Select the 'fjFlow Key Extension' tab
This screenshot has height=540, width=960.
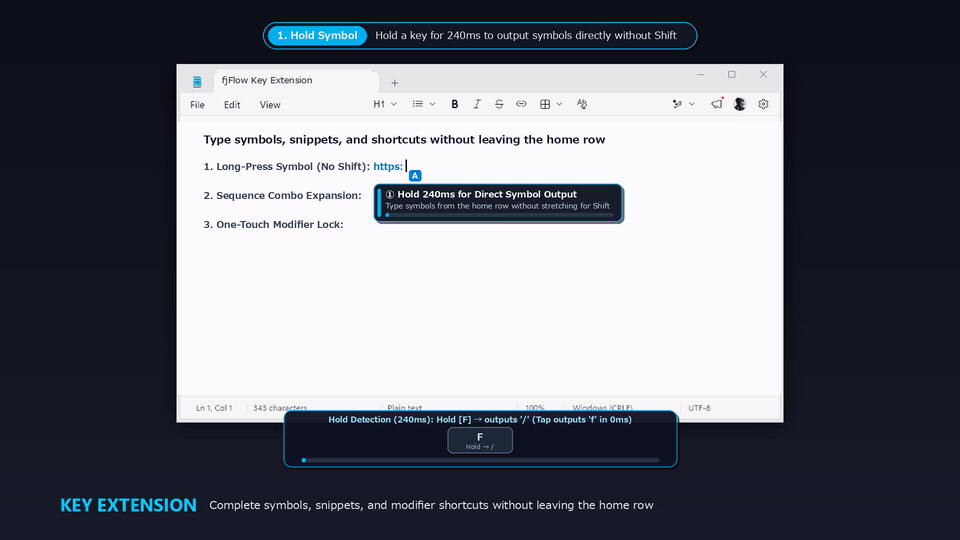click(x=296, y=81)
